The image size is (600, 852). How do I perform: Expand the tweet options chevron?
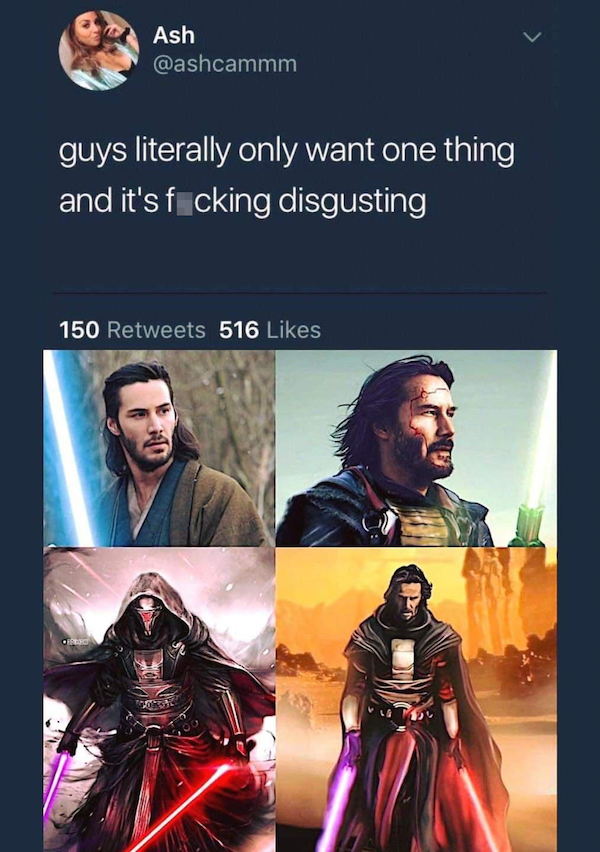tap(532, 37)
